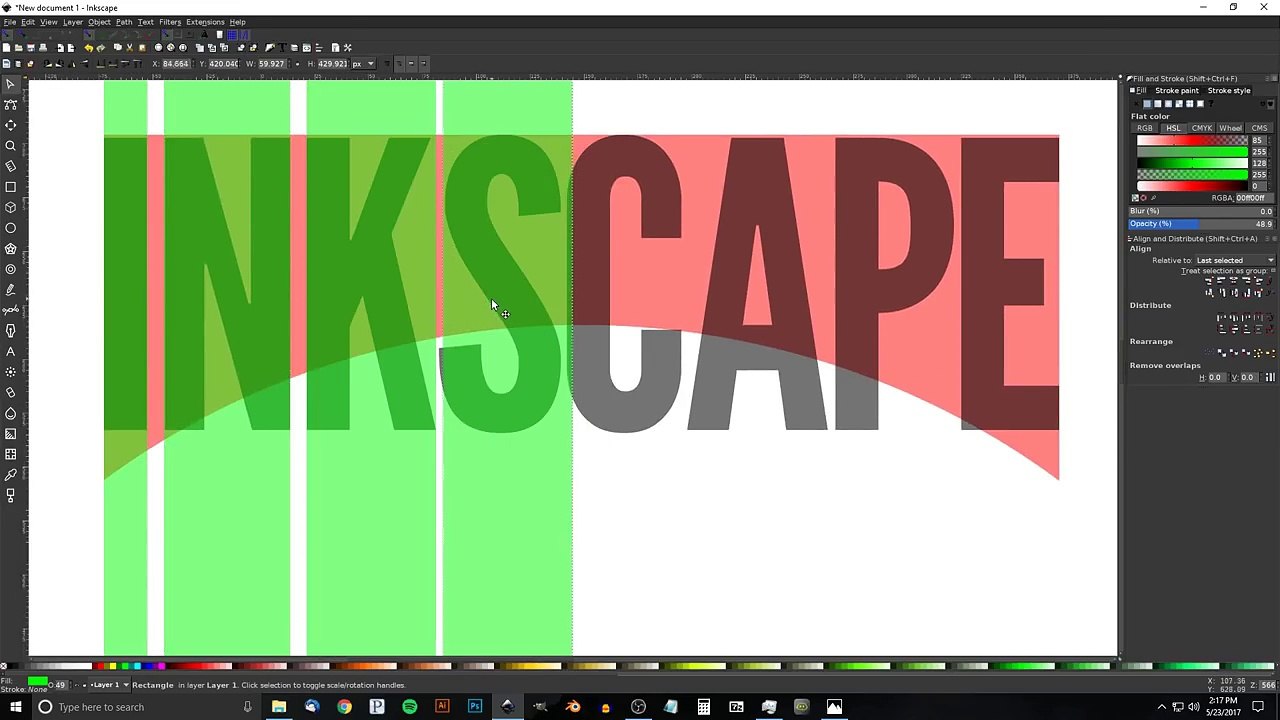Select the Text tool in toolbox
Screen dimensions: 1280x720
tap(11, 351)
